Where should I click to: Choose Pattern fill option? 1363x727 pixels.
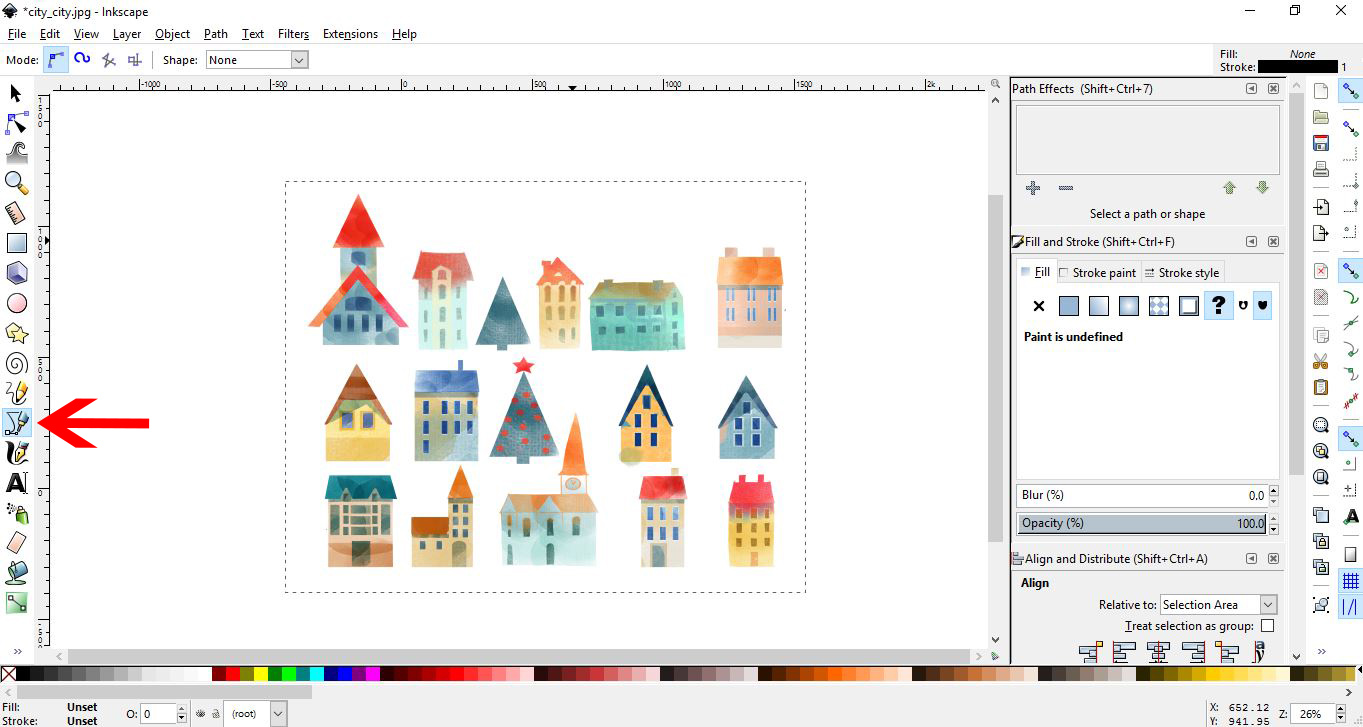pos(1158,306)
